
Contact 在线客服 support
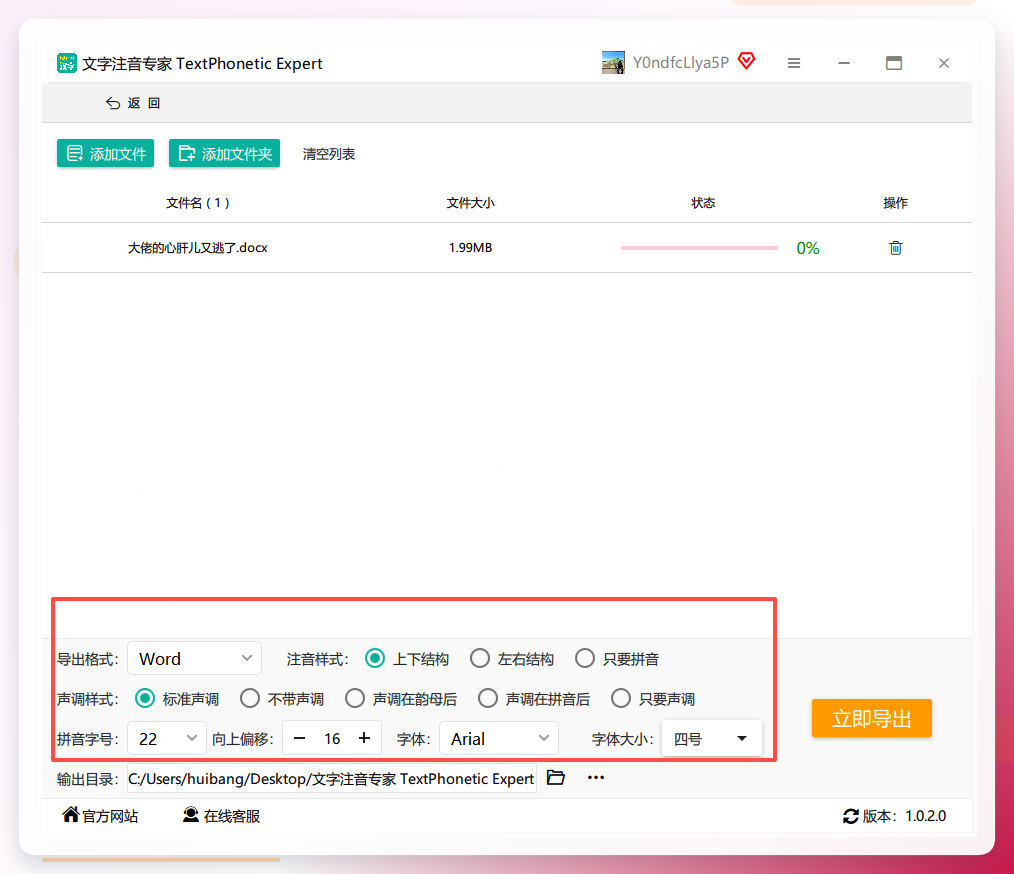pyautogui.click(x=221, y=815)
